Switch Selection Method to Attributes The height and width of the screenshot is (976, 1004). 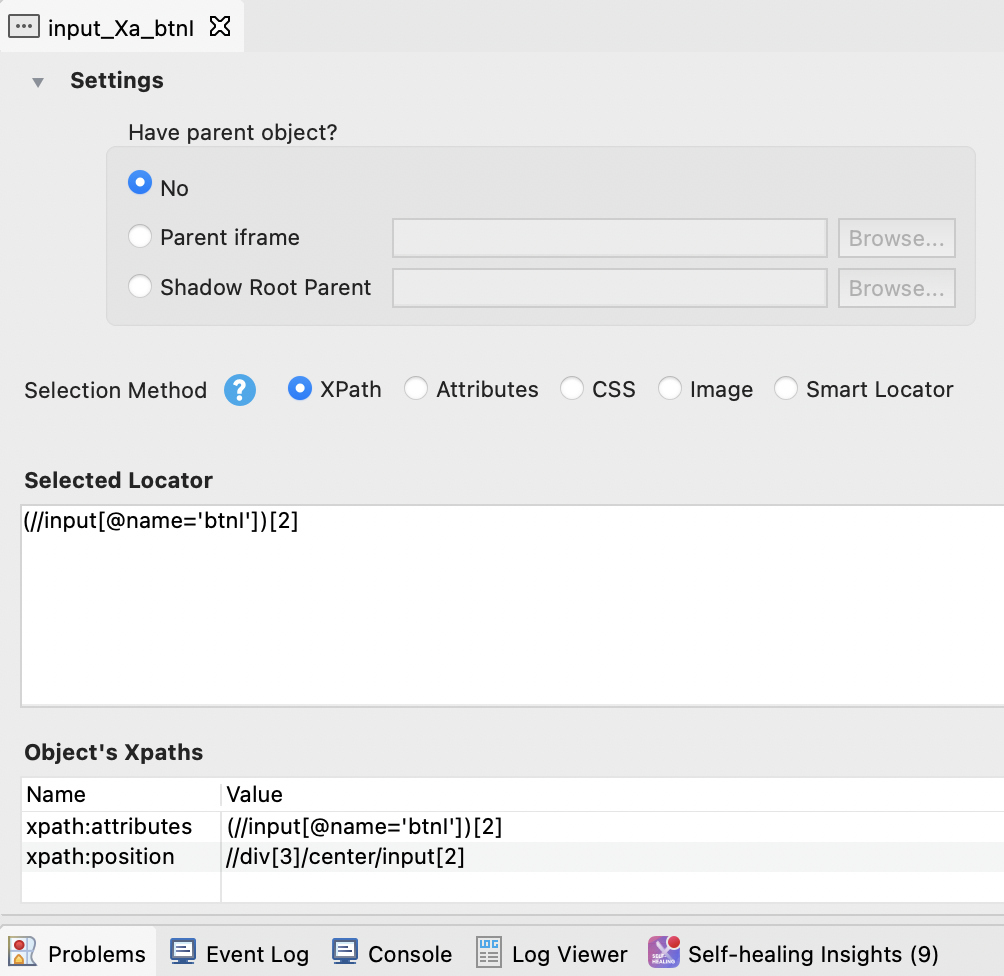416,389
